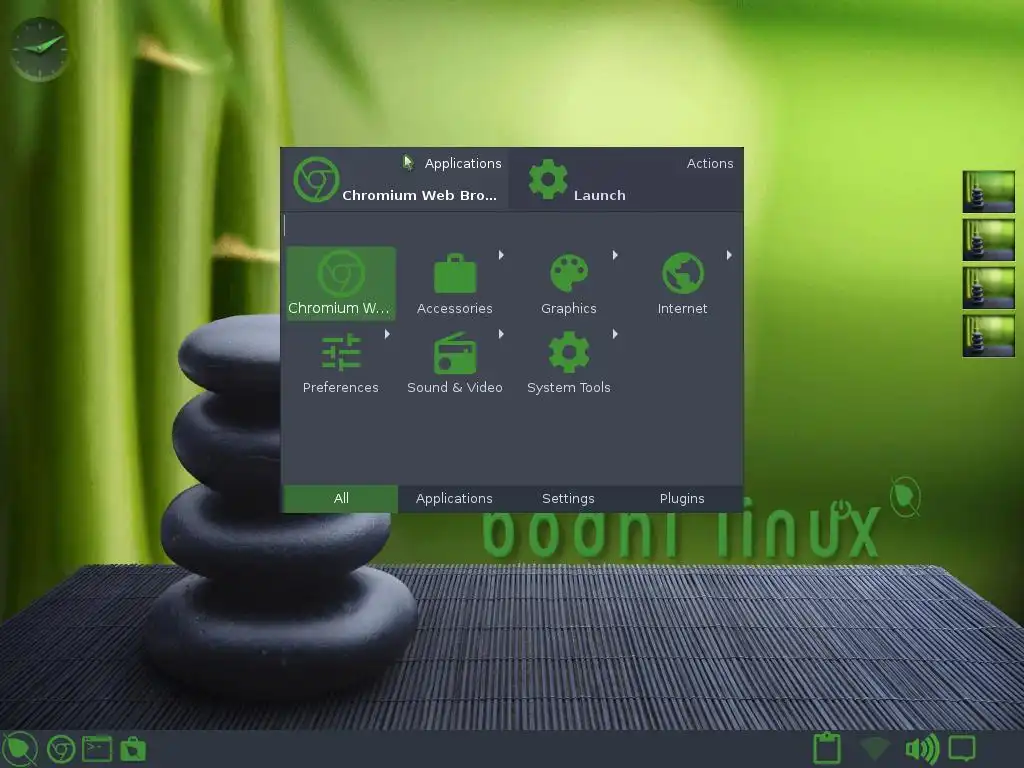
Task: Click the analog clock gadget
Action: click(40, 50)
